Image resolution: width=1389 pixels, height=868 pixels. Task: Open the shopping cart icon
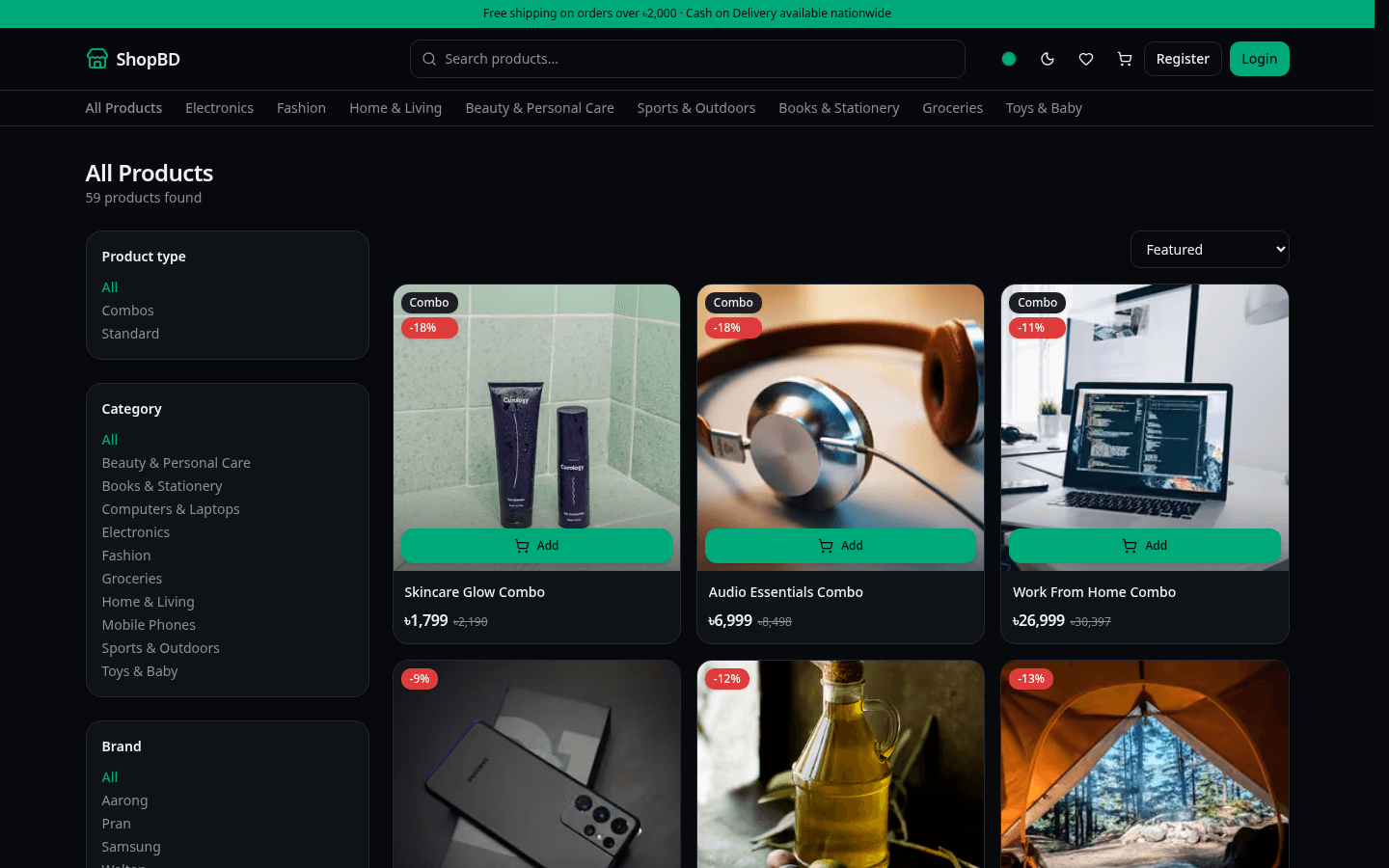[x=1125, y=59]
